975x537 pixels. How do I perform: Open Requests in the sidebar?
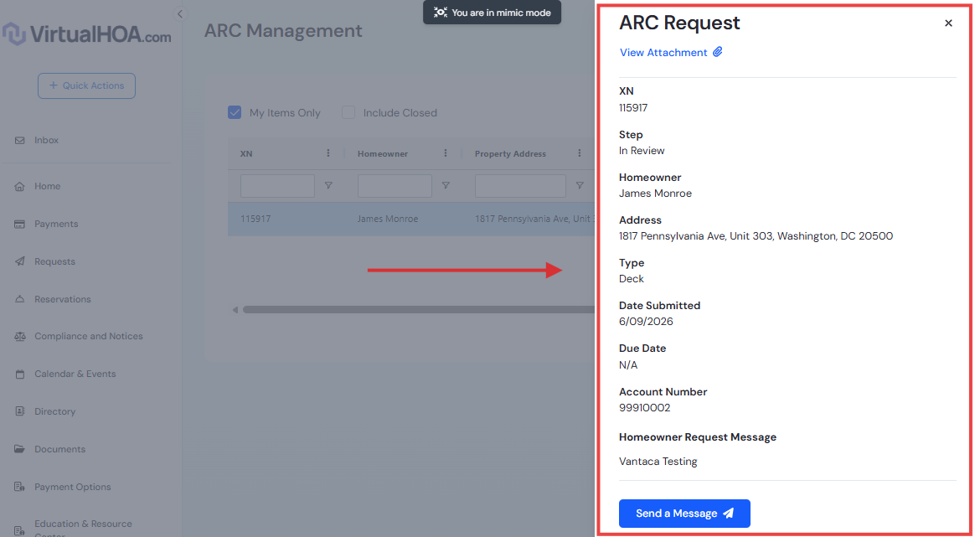tap(55, 262)
